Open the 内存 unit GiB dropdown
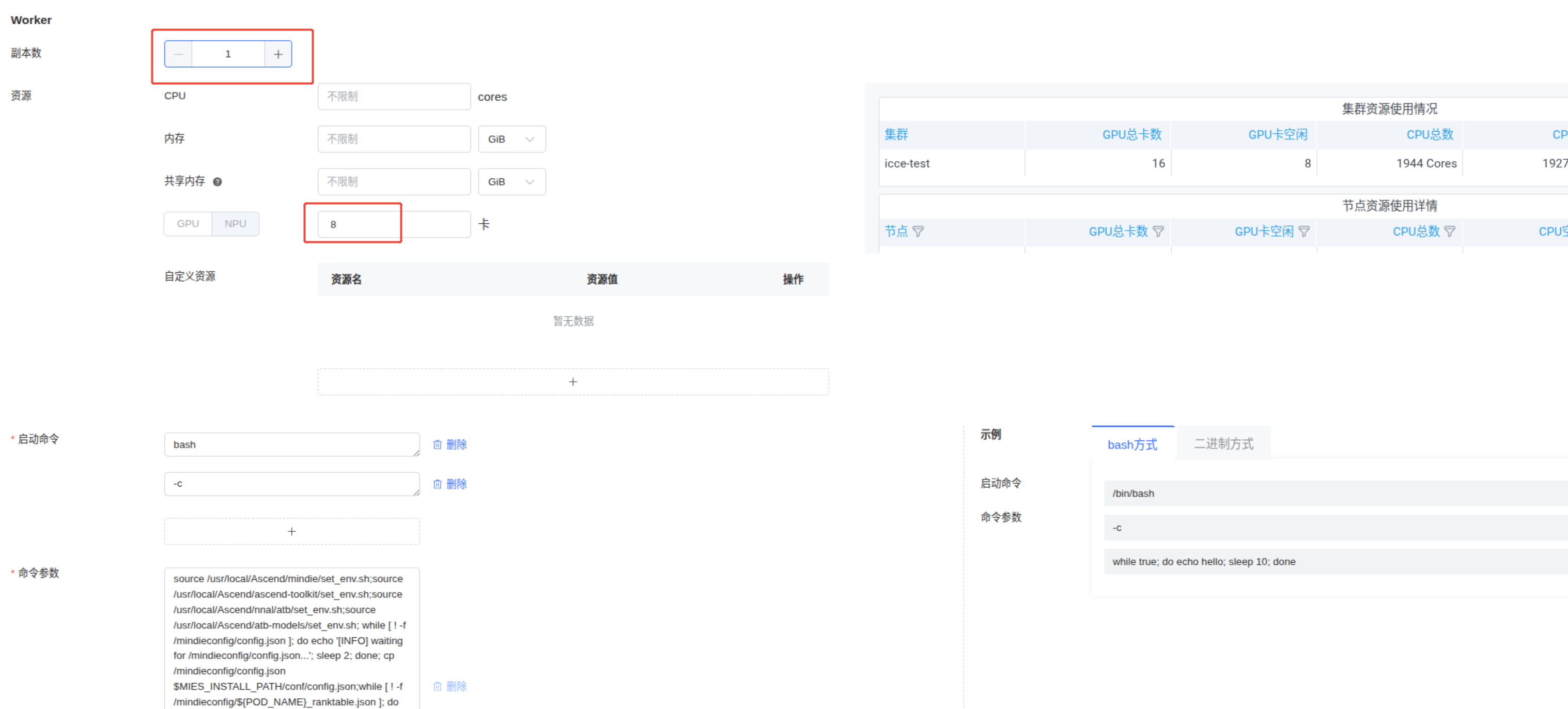Screen dimensions: 1568x709 coord(511,139)
